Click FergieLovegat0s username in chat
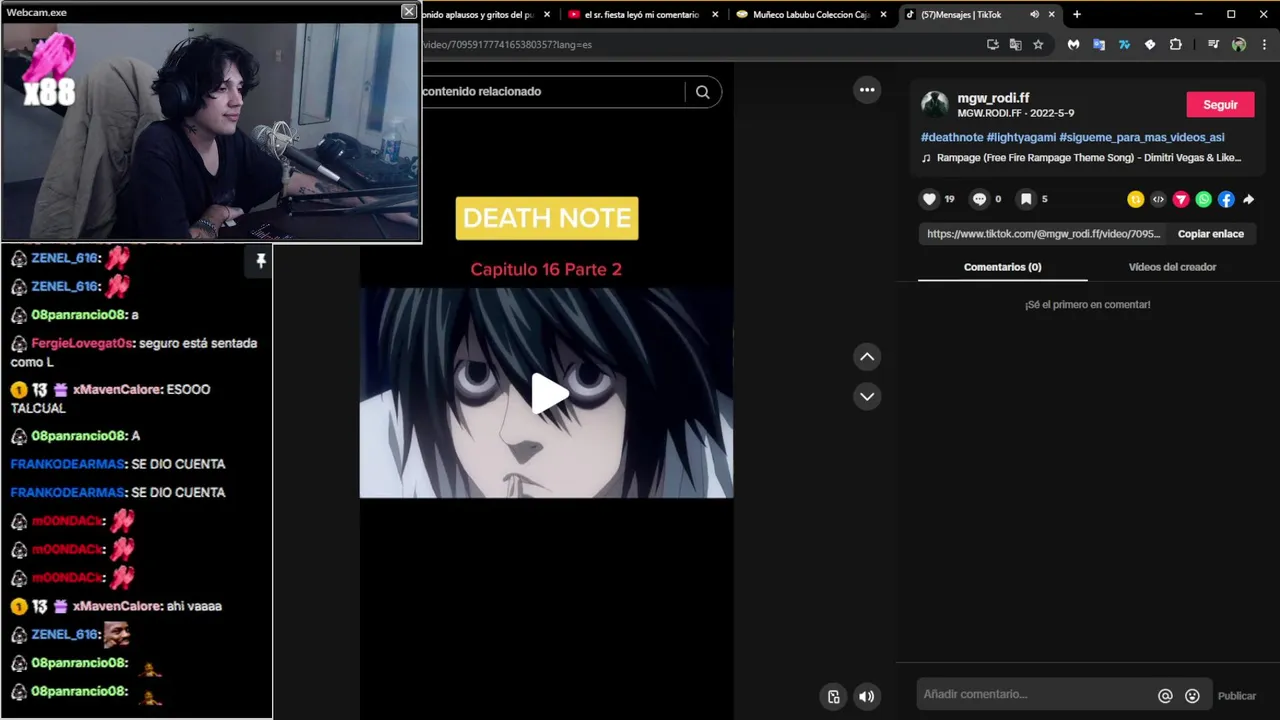 [x=81, y=343]
